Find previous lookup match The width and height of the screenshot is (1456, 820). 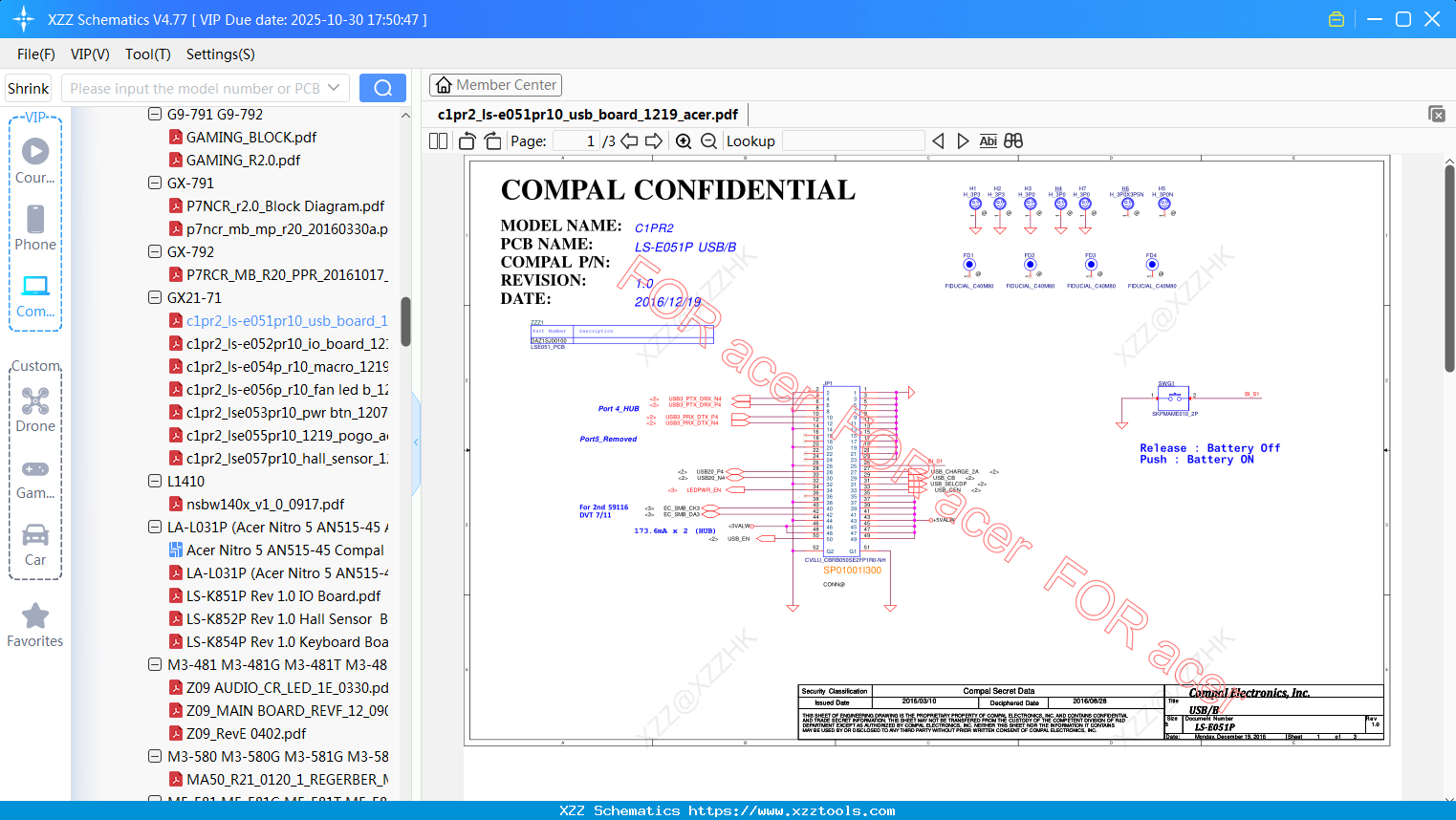coord(938,140)
